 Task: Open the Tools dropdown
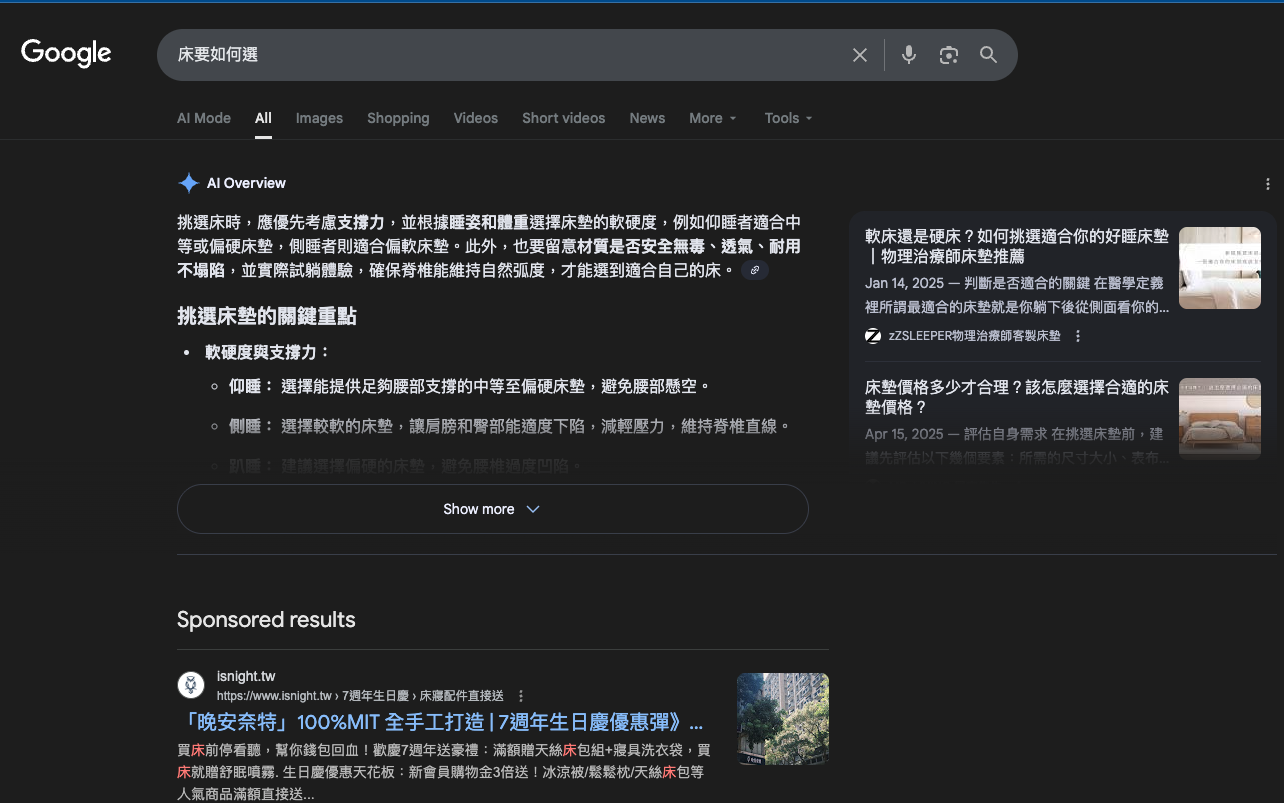coord(788,118)
